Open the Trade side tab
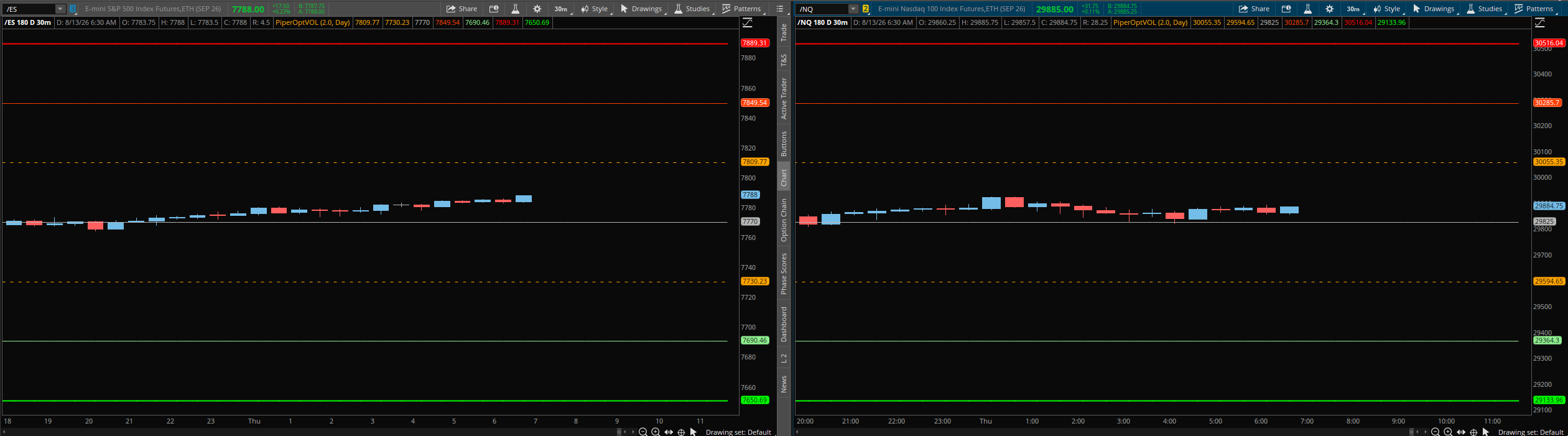The image size is (1568, 436). pos(784,32)
